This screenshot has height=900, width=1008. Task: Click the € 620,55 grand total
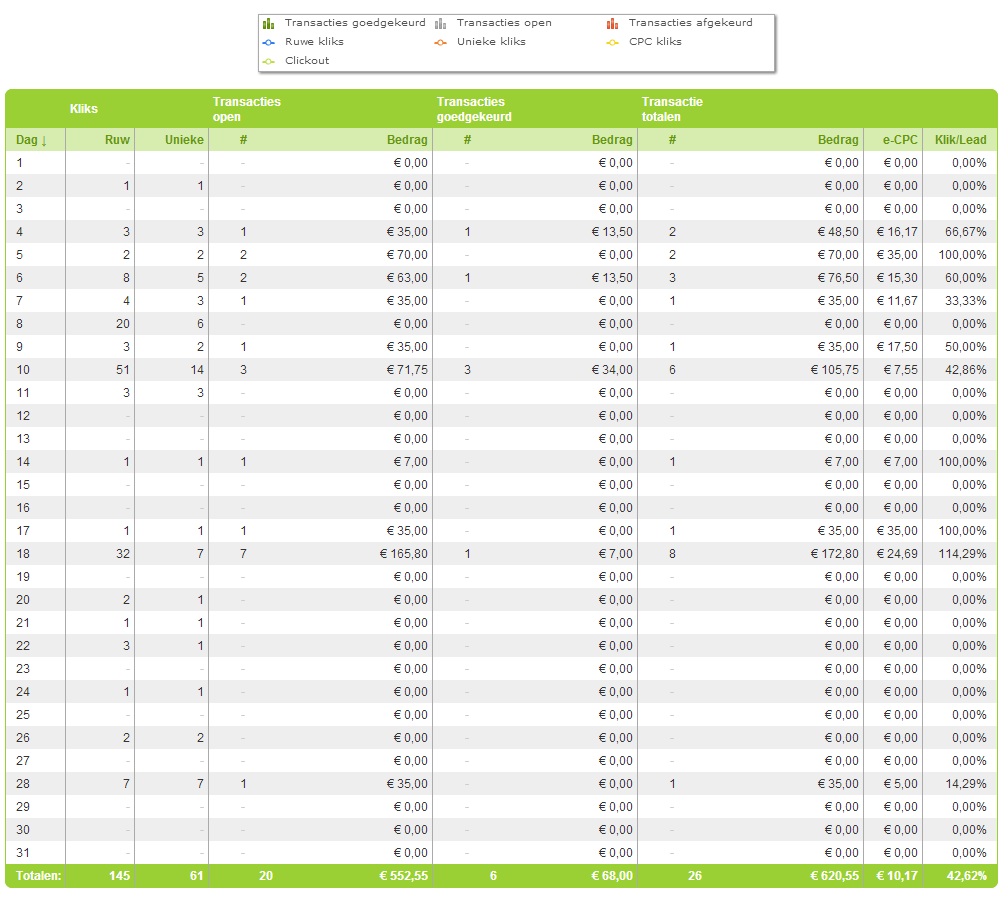coord(834,876)
